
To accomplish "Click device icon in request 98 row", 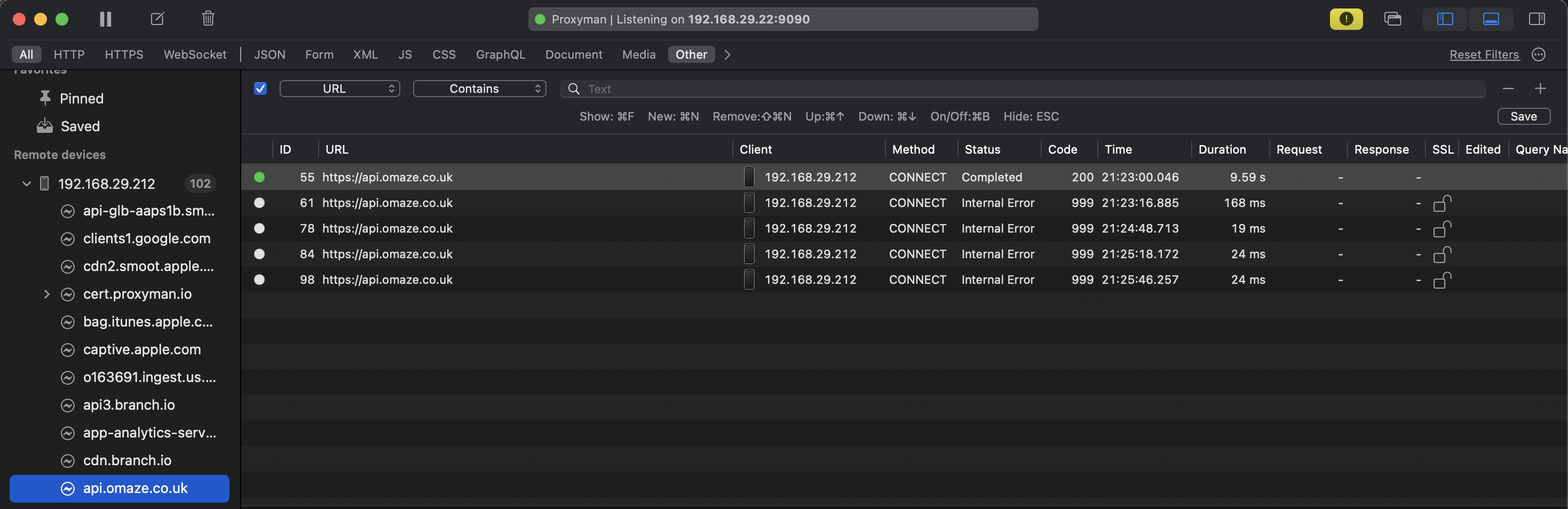I will click(749, 280).
